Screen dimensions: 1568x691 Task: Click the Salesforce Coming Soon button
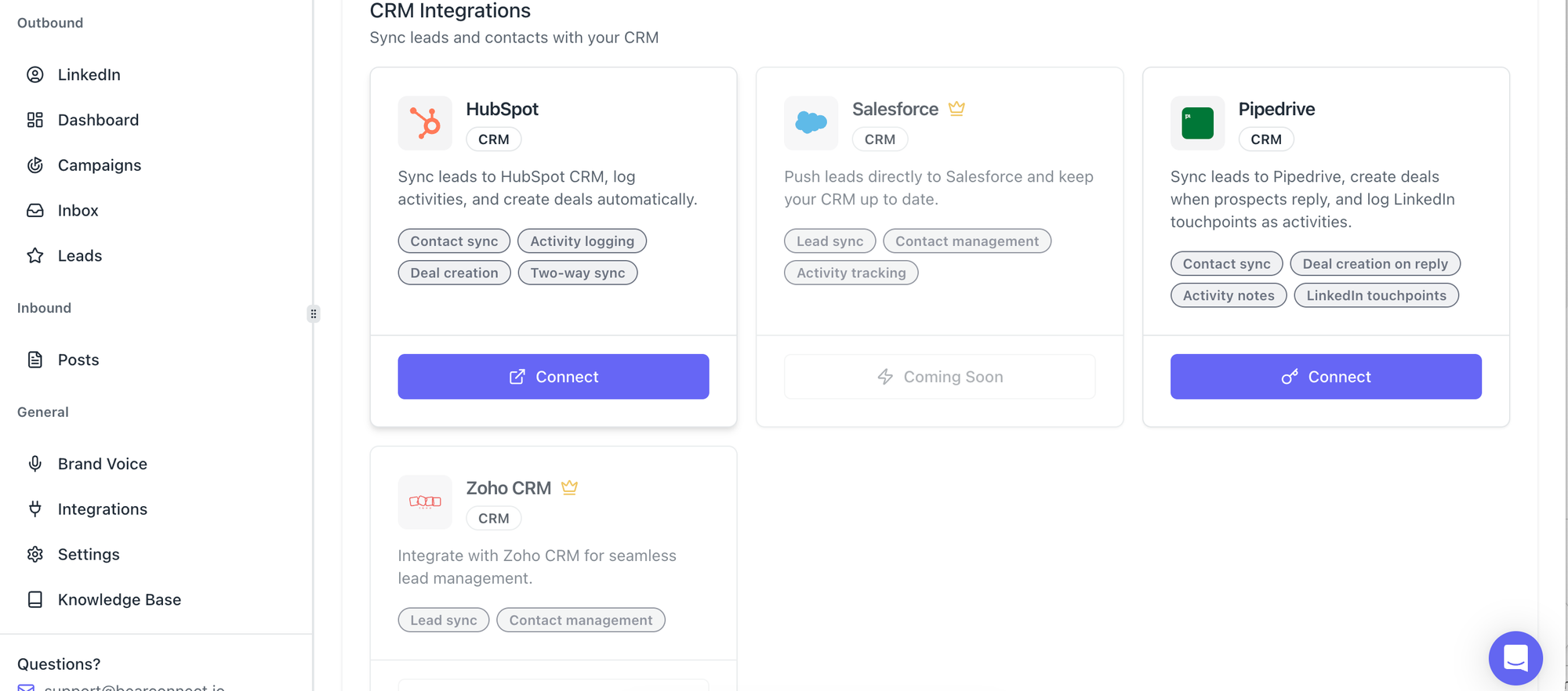tap(939, 377)
